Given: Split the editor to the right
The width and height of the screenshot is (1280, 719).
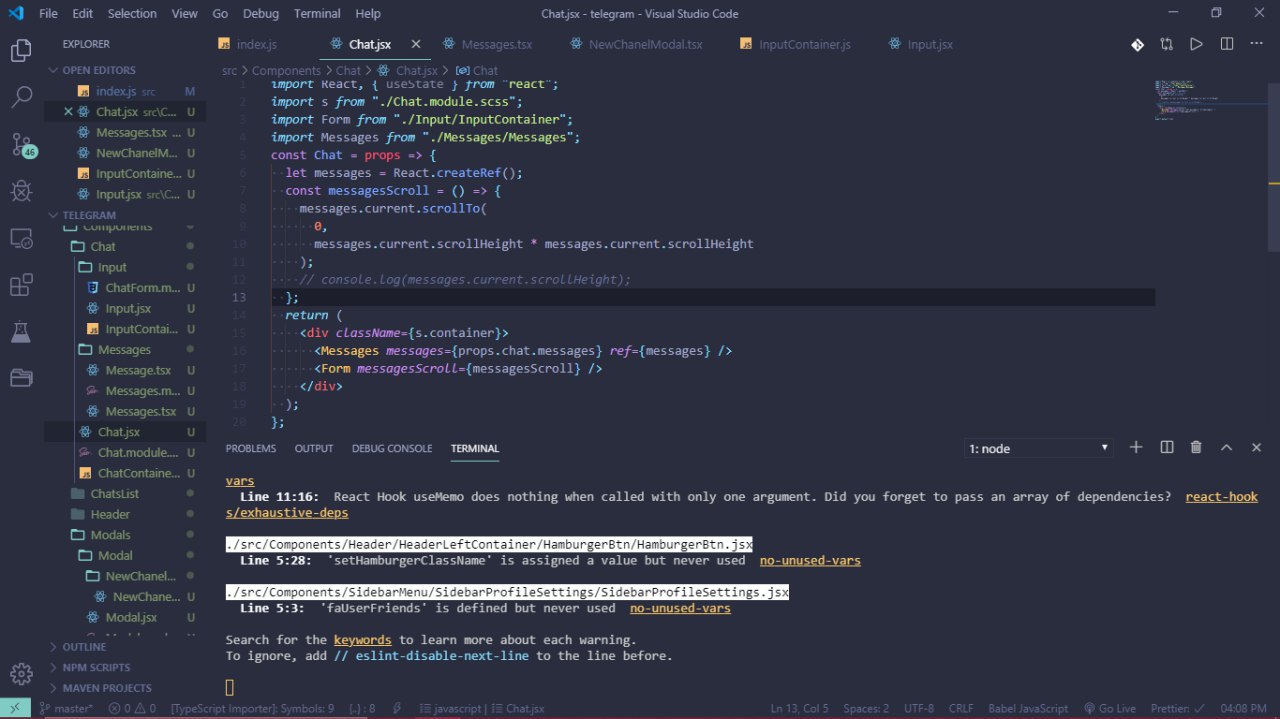Looking at the screenshot, I should 1226,45.
